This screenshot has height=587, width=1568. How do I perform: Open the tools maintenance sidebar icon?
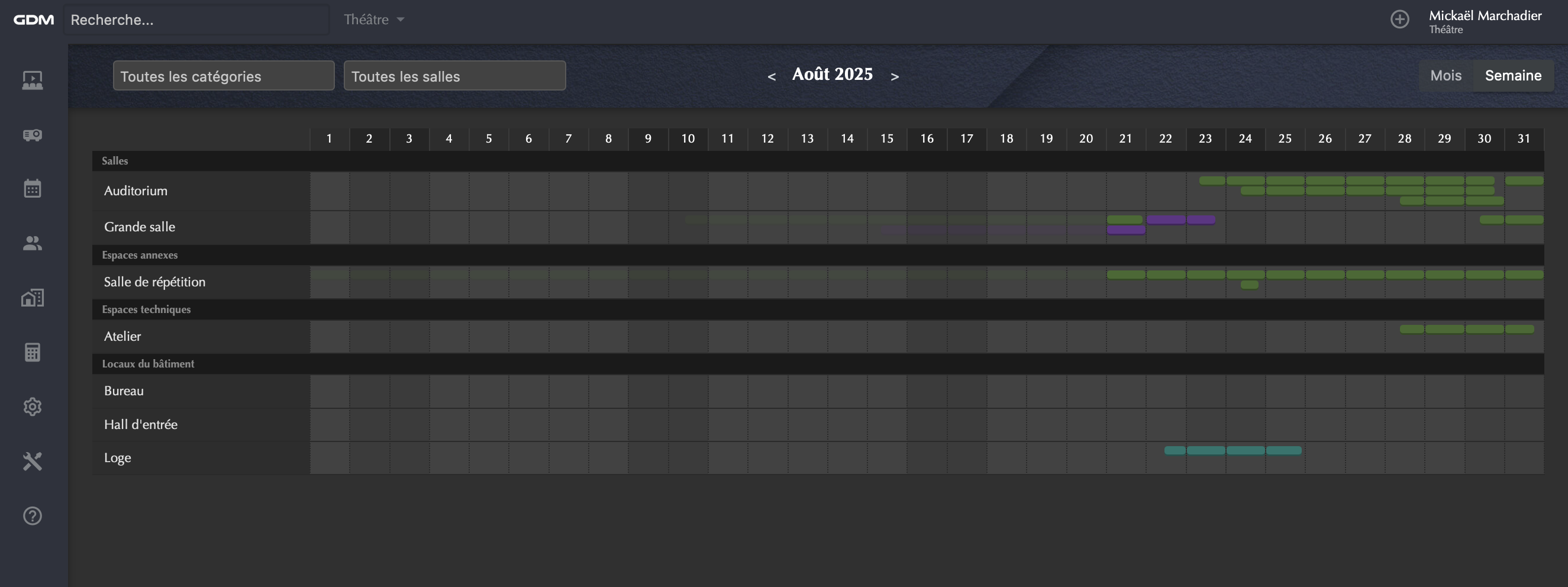point(33,461)
